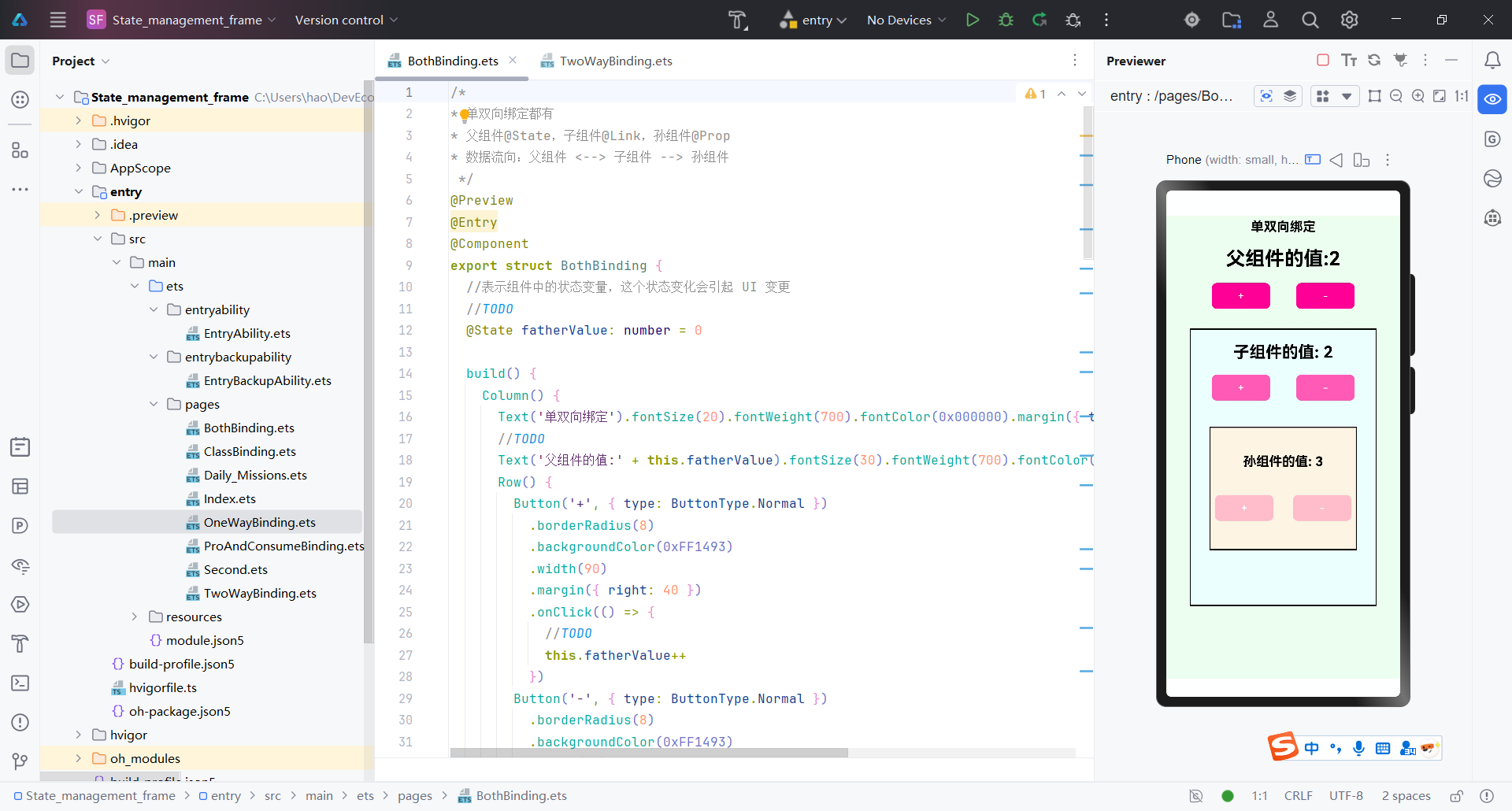Toggle the inspector mode in Previewer

[x=1266, y=96]
